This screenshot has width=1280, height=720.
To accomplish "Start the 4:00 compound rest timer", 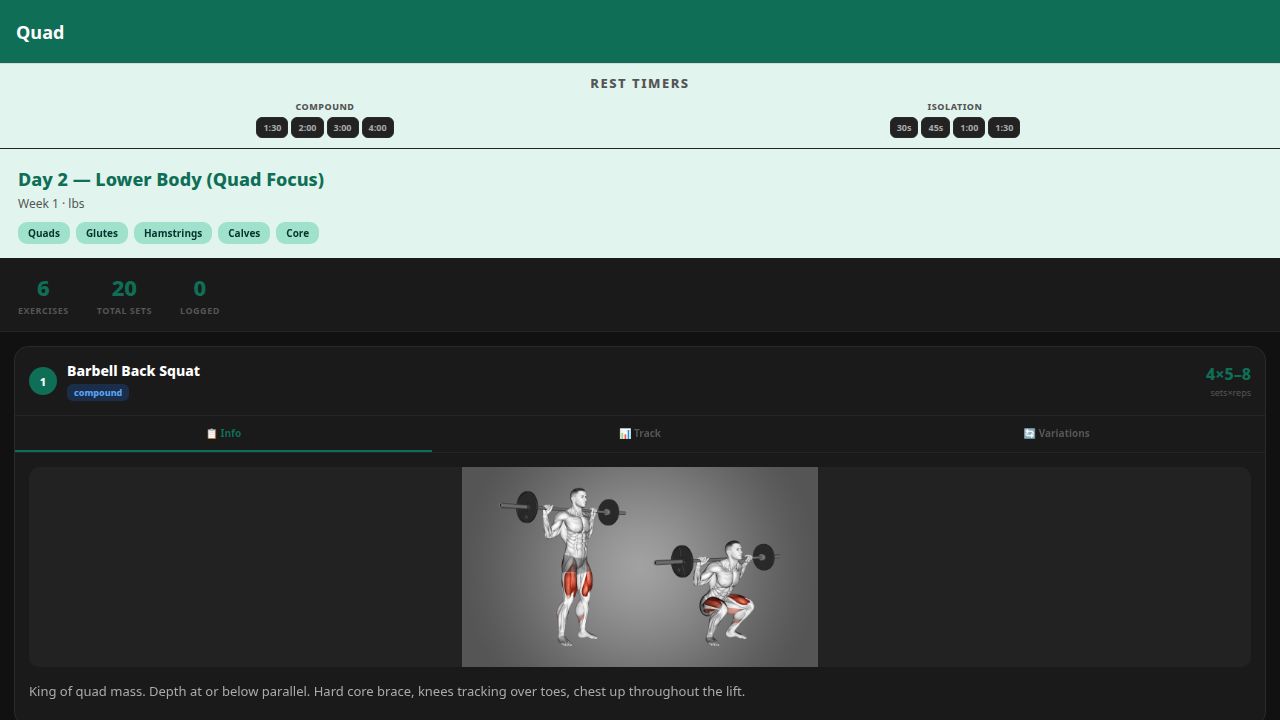I will click(x=377, y=128).
